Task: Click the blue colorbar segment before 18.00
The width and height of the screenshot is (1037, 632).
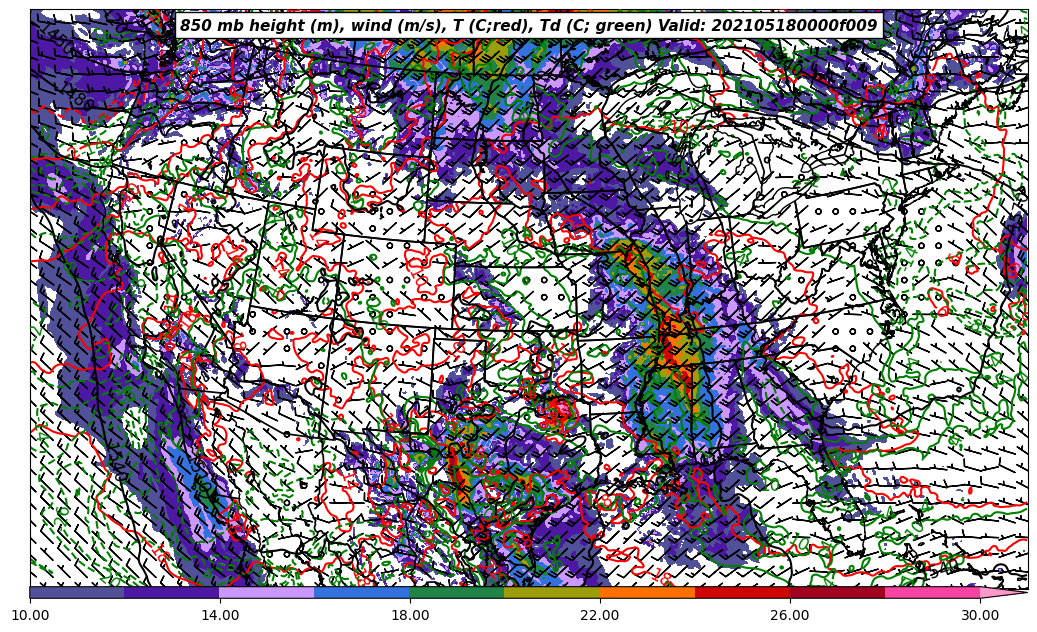Action: (362, 592)
